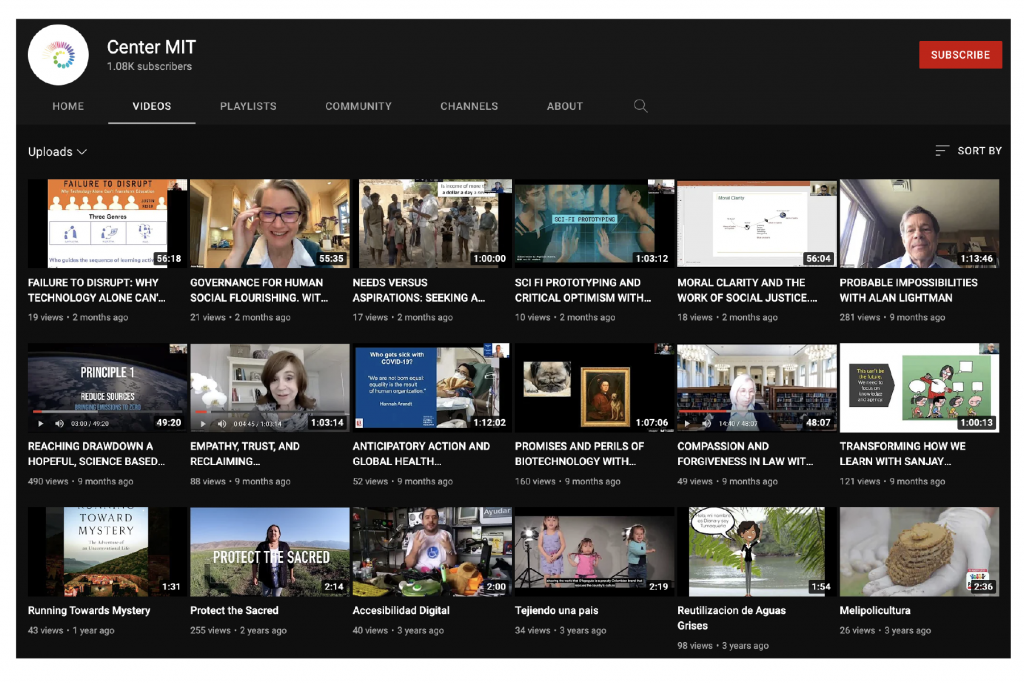Expand the Uploads dropdown

point(57,152)
